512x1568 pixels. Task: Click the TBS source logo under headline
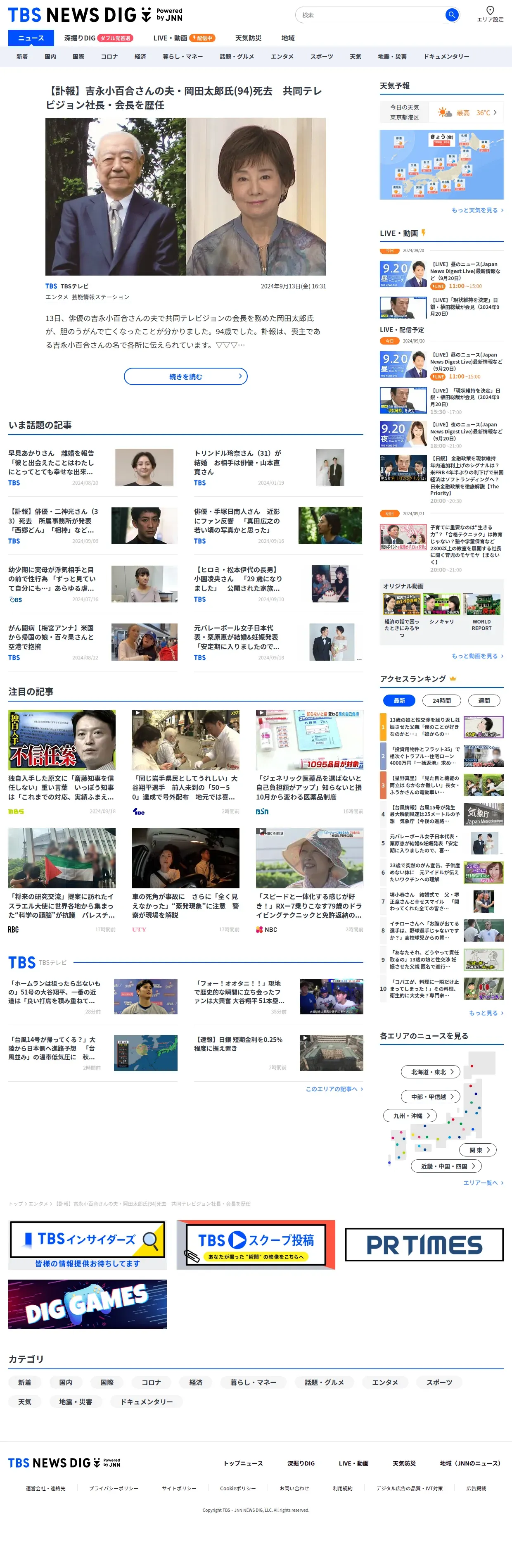51,286
